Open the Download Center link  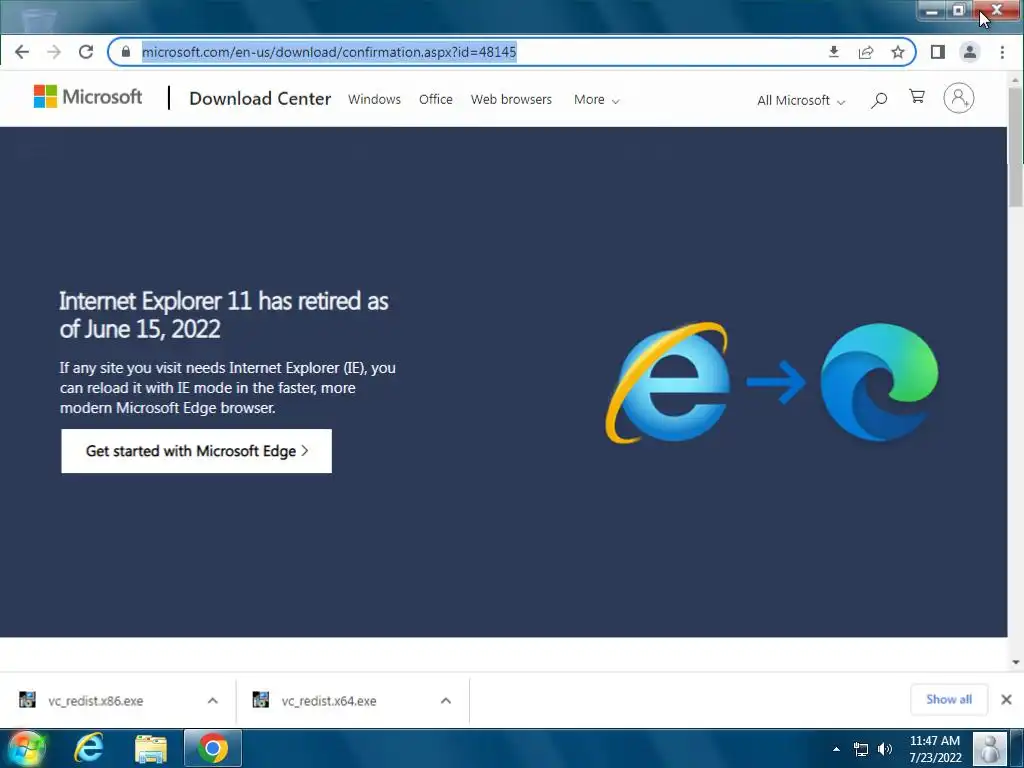(x=260, y=99)
